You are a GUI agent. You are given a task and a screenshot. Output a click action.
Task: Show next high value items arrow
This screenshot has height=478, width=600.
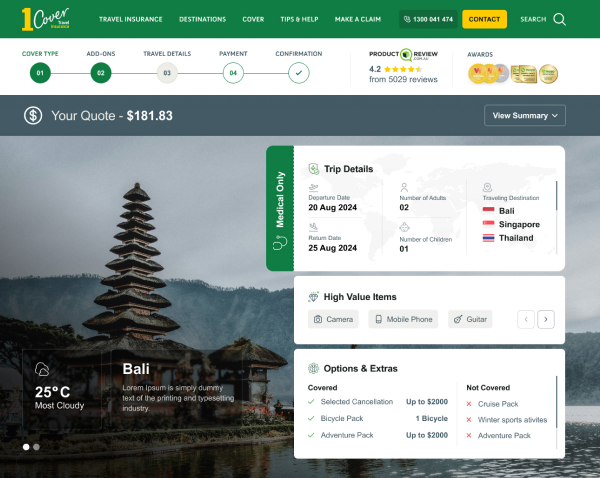coord(545,319)
